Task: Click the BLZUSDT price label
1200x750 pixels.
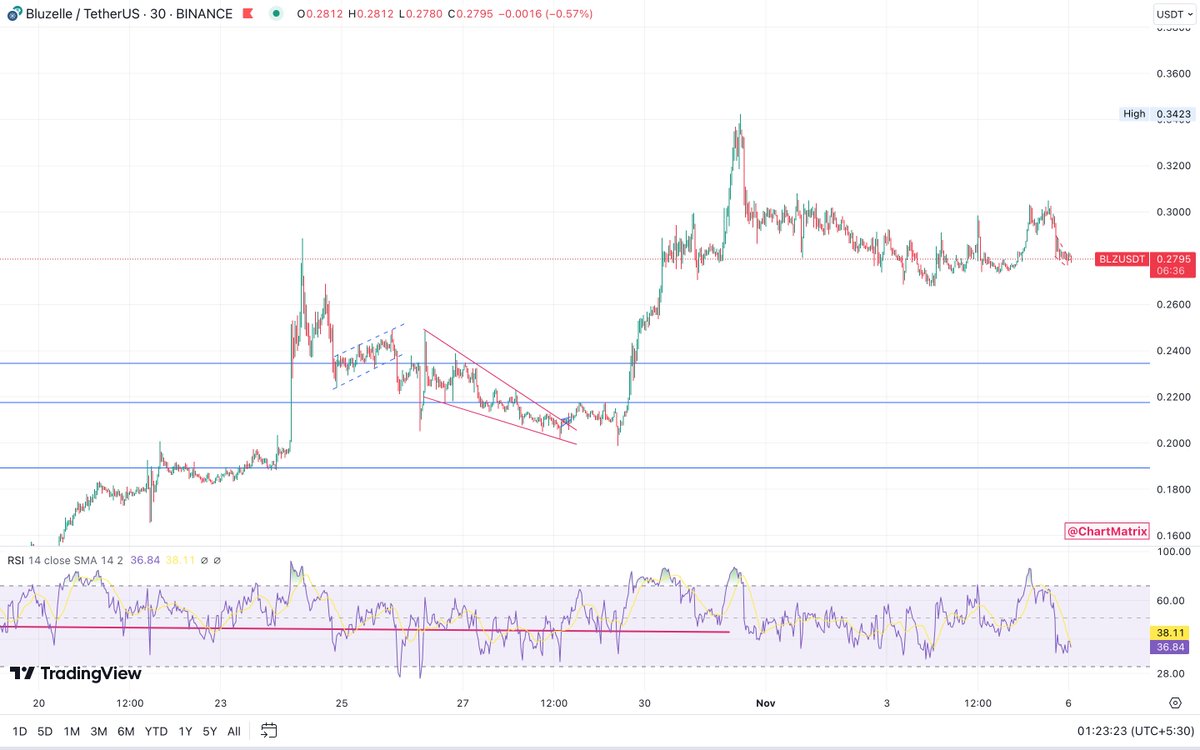Action: [1123, 258]
